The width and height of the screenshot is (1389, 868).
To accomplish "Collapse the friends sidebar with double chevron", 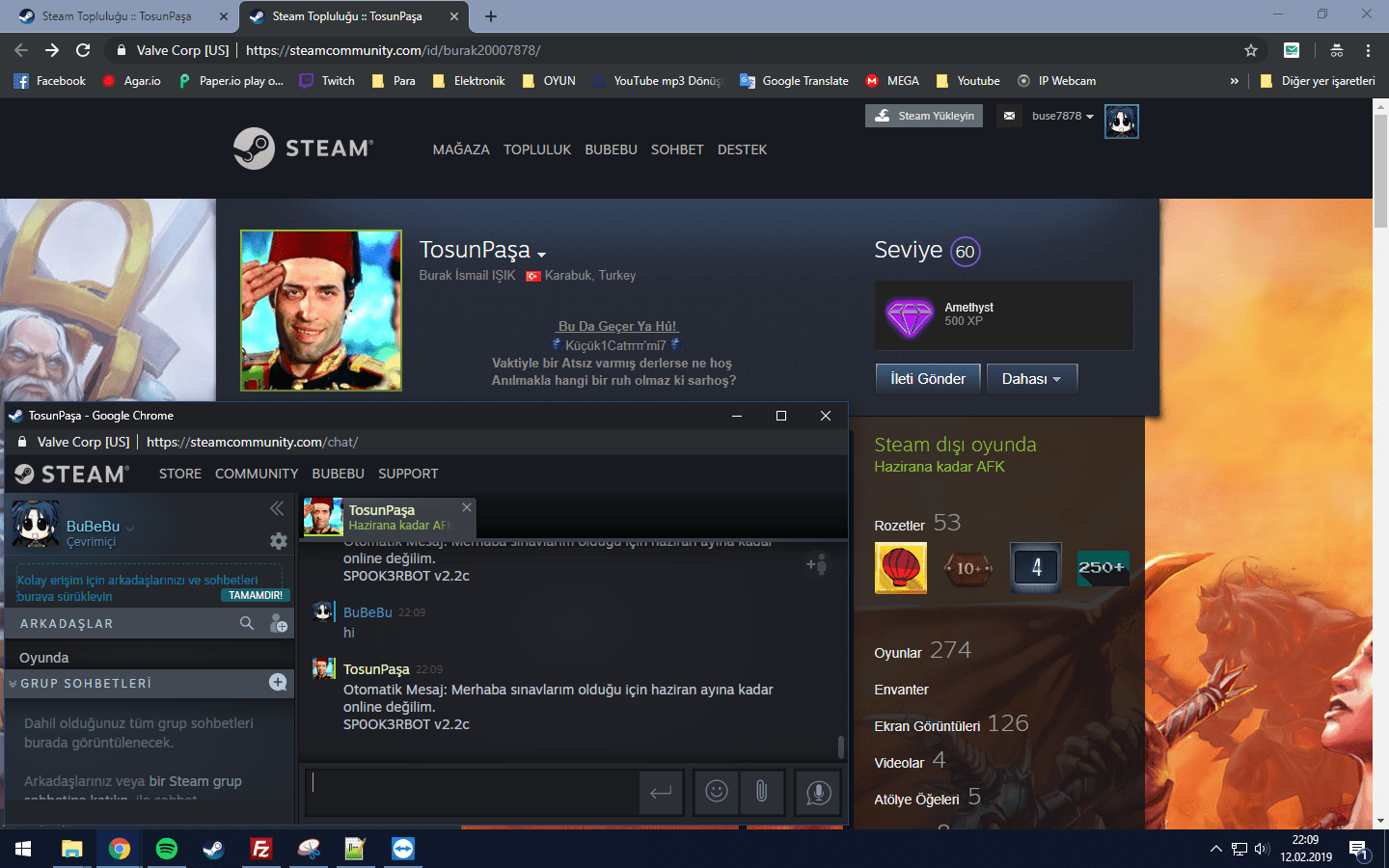I will (x=277, y=508).
